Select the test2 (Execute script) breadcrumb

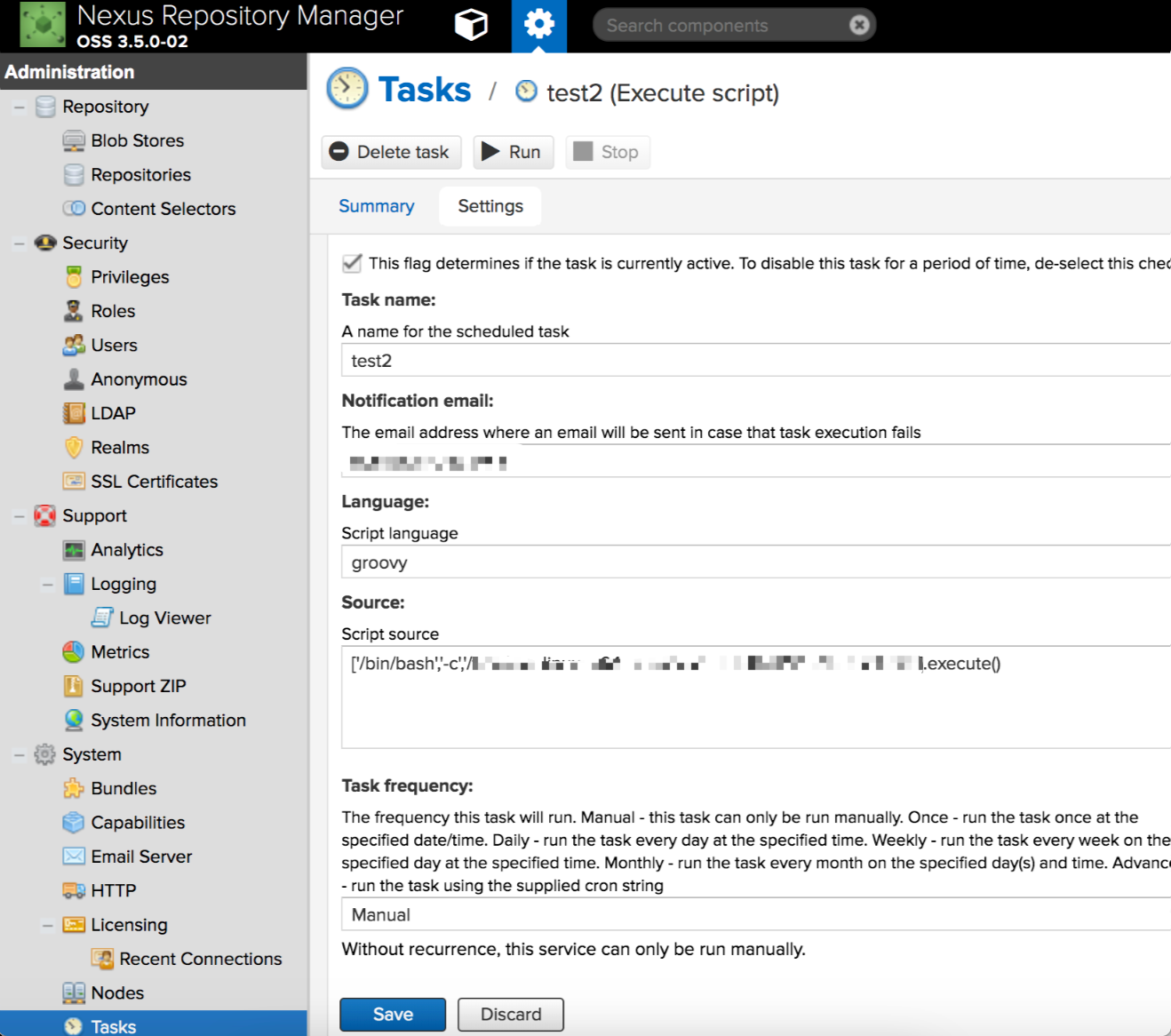tap(663, 93)
